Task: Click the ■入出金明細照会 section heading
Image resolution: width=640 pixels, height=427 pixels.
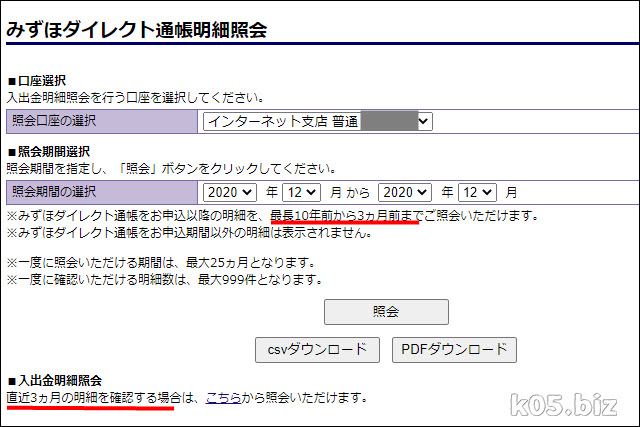Action: (54, 381)
